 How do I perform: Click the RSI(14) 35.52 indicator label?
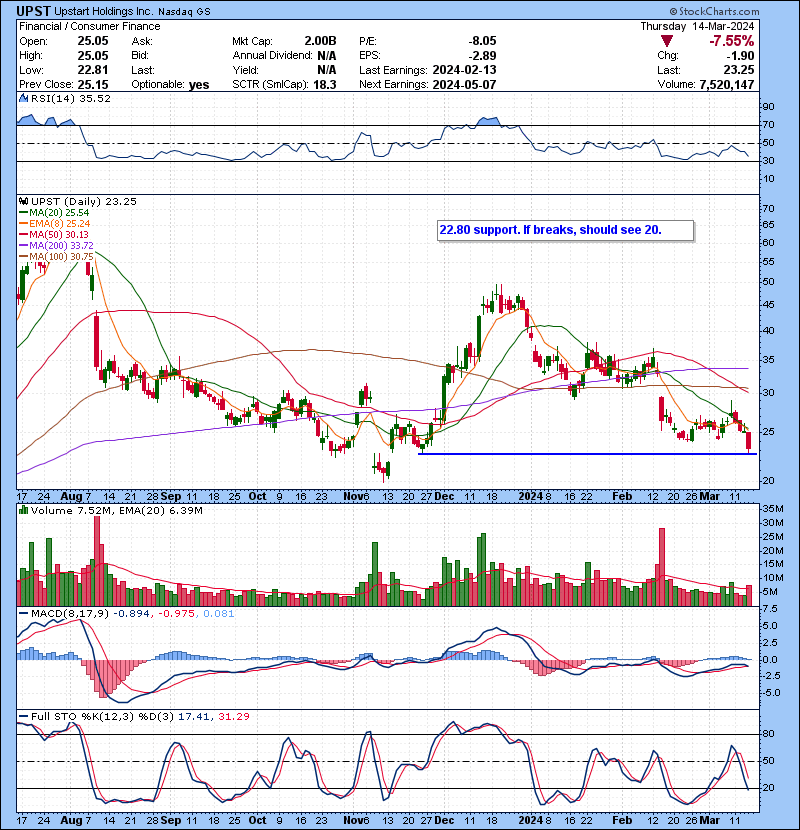point(71,98)
